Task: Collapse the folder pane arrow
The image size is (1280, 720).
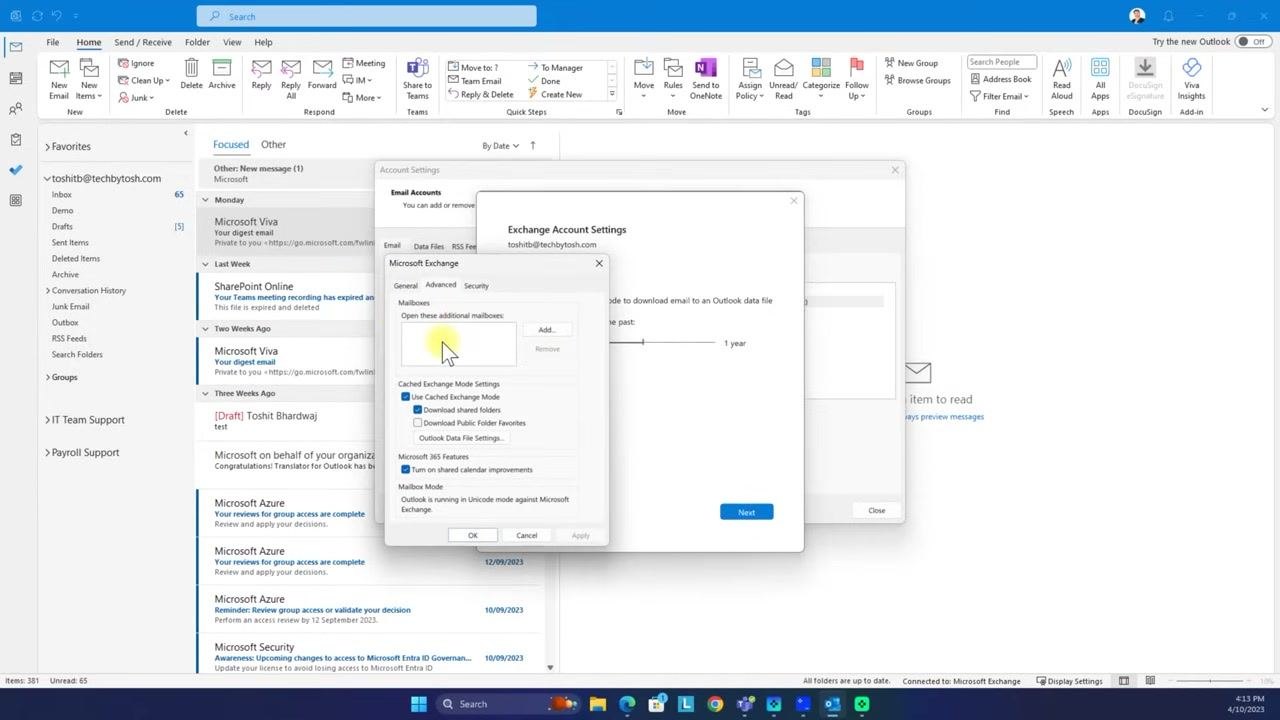Action: (x=185, y=133)
